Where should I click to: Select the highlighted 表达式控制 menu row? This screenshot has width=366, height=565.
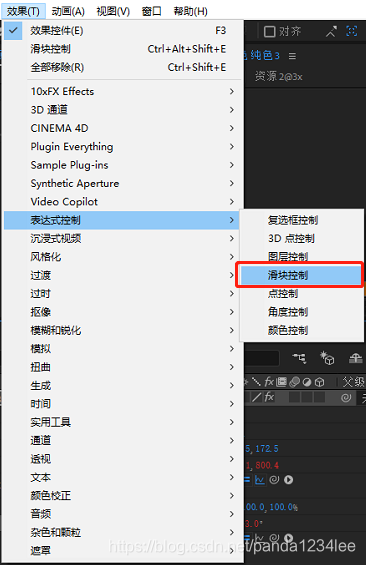(122, 220)
